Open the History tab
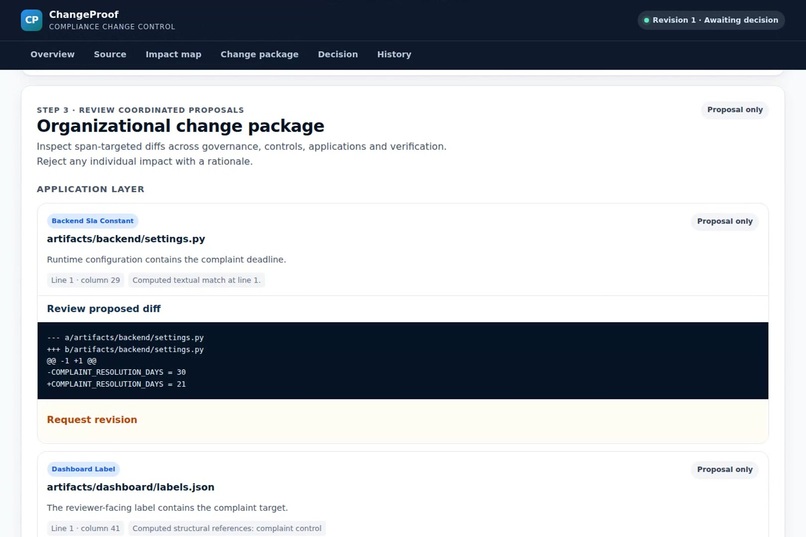Image resolution: width=806 pixels, height=537 pixels. tap(394, 54)
